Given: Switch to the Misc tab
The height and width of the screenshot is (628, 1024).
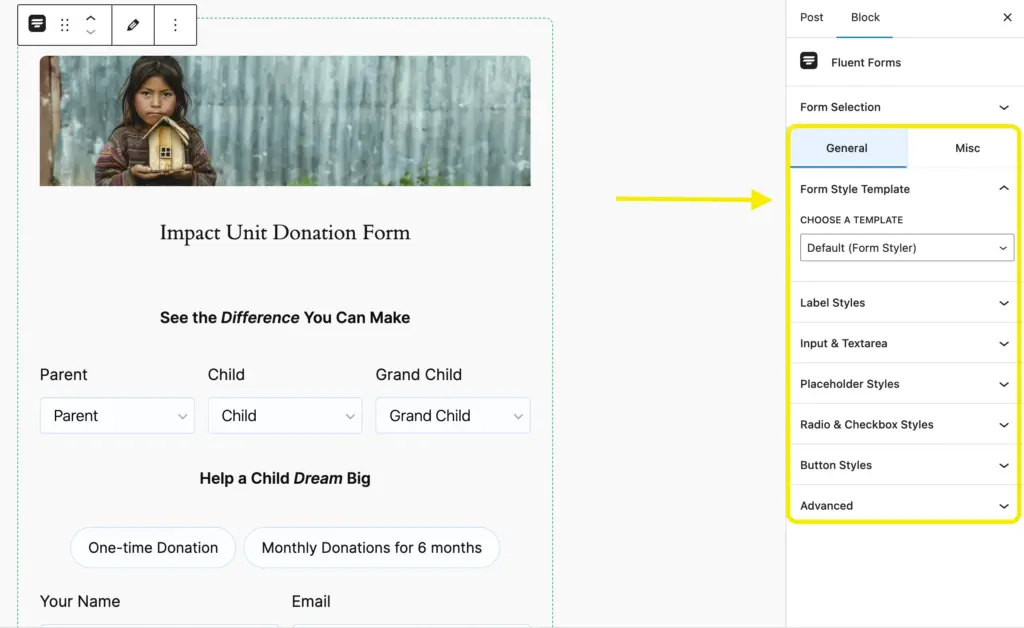Looking at the screenshot, I should point(967,148).
